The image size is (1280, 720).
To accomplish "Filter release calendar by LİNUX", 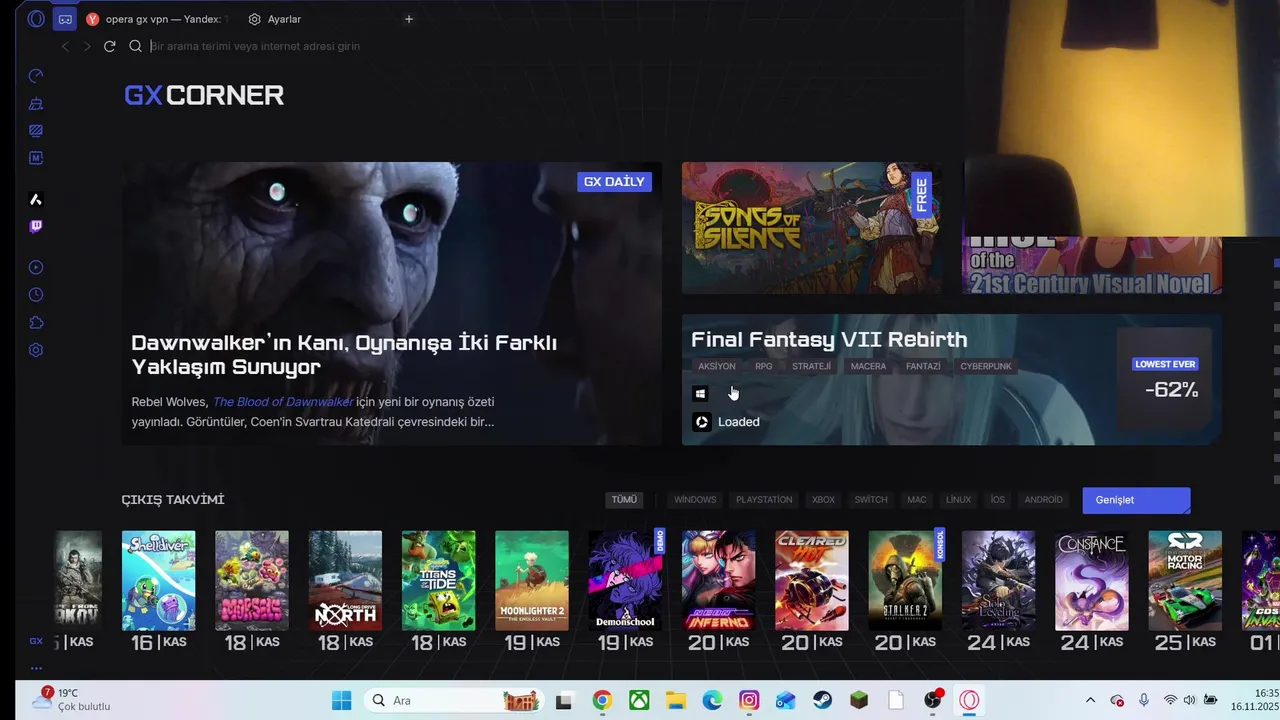I will pos(958,500).
